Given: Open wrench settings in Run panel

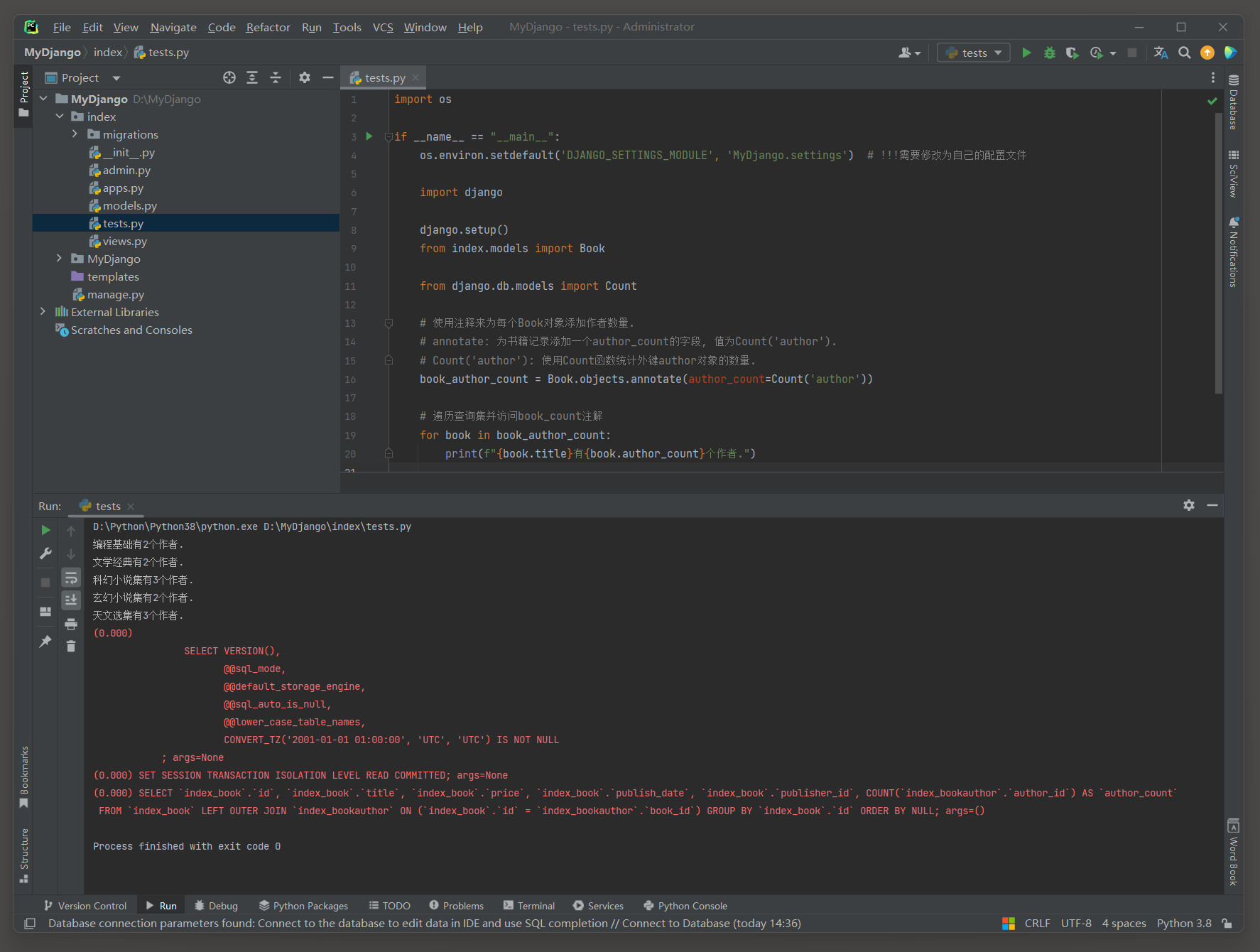Looking at the screenshot, I should tap(45, 553).
